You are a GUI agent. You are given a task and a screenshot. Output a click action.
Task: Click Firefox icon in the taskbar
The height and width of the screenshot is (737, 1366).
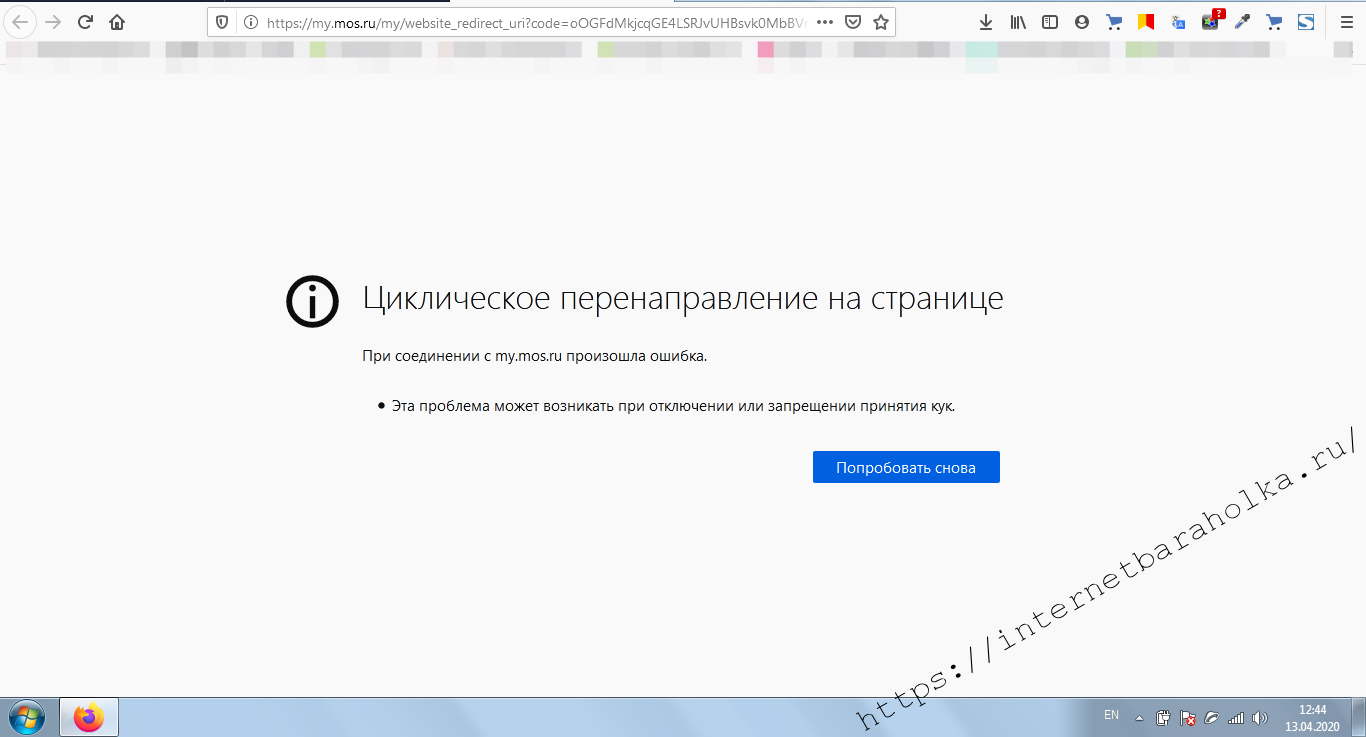point(89,717)
